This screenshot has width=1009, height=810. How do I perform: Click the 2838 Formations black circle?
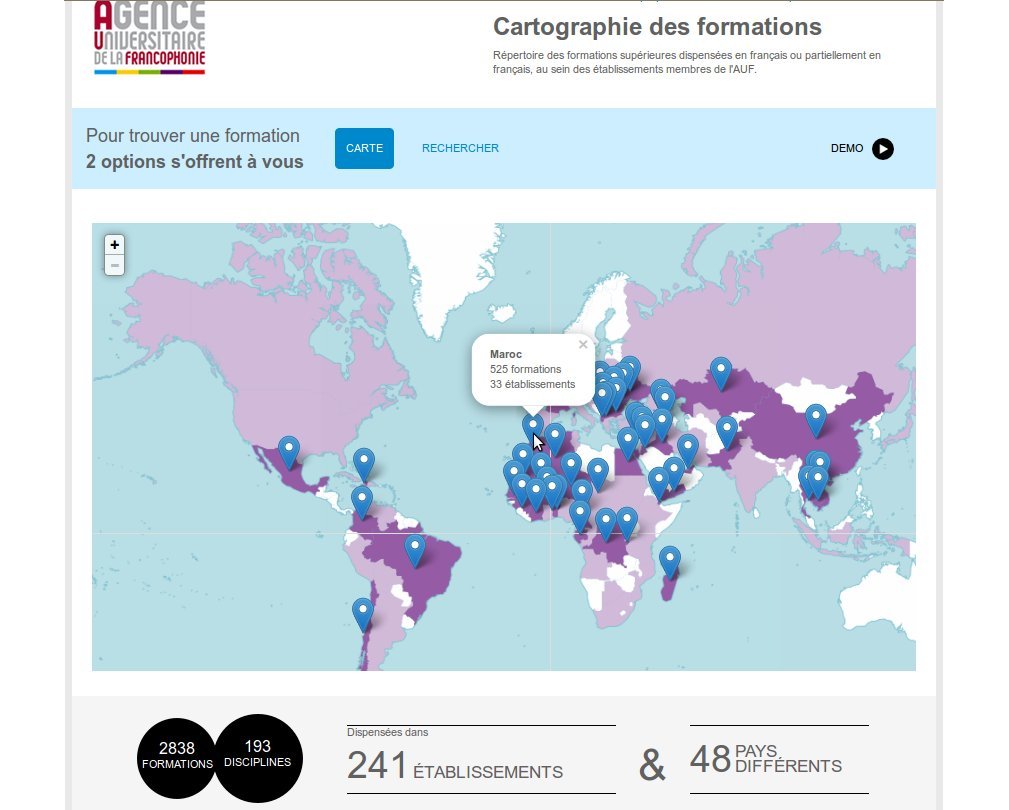click(177, 755)
